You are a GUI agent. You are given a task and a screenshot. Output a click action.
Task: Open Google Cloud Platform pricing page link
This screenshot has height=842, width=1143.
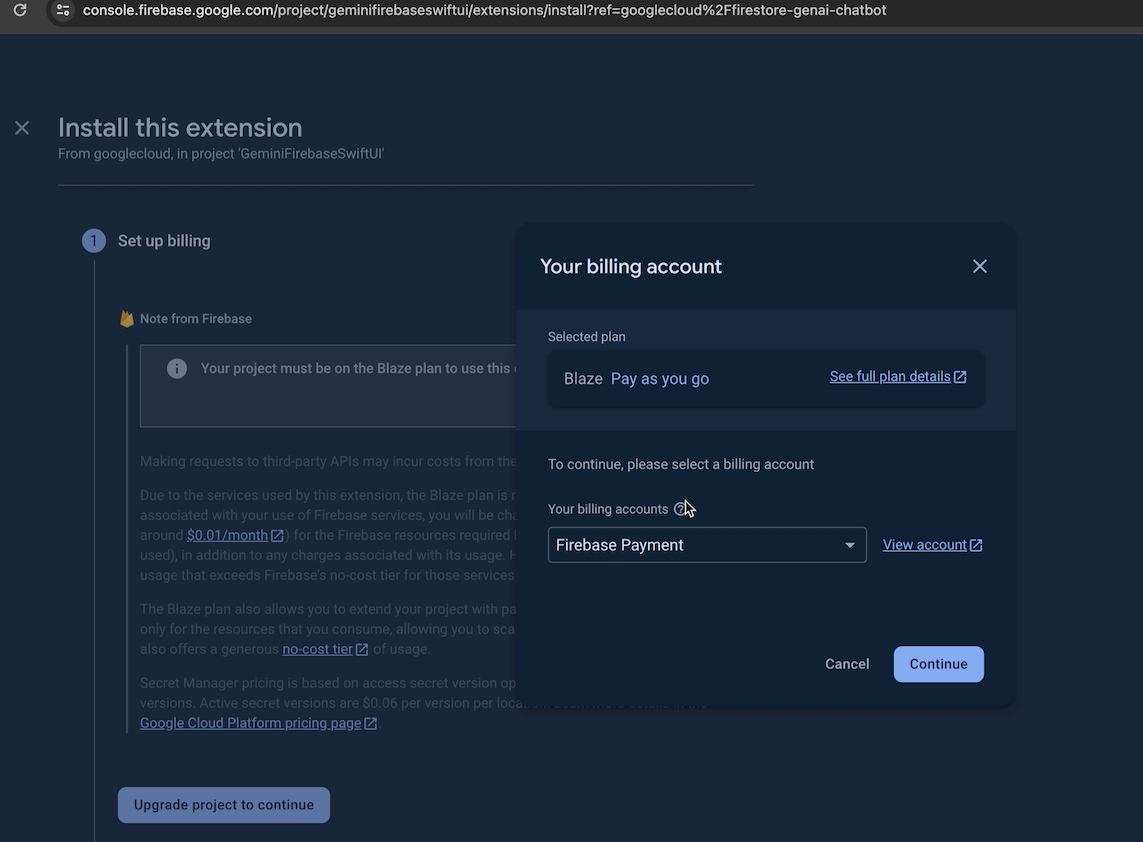tap(250, 723)
